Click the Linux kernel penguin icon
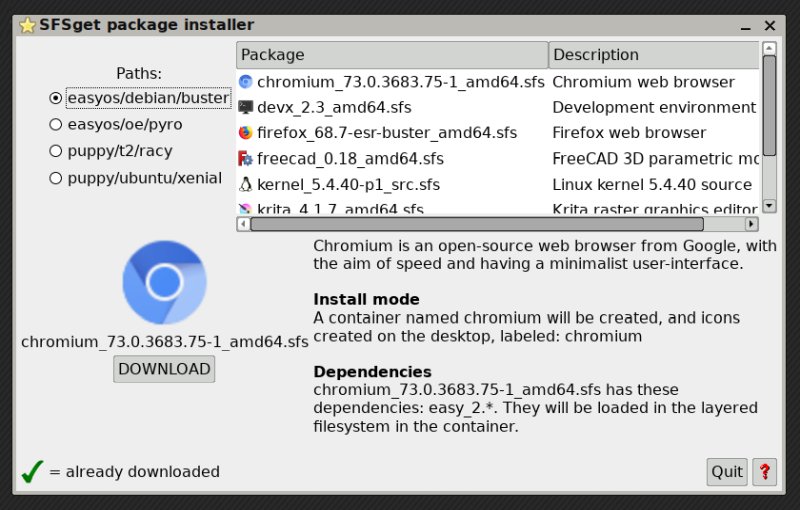800x510 pixels. (245, 185)
